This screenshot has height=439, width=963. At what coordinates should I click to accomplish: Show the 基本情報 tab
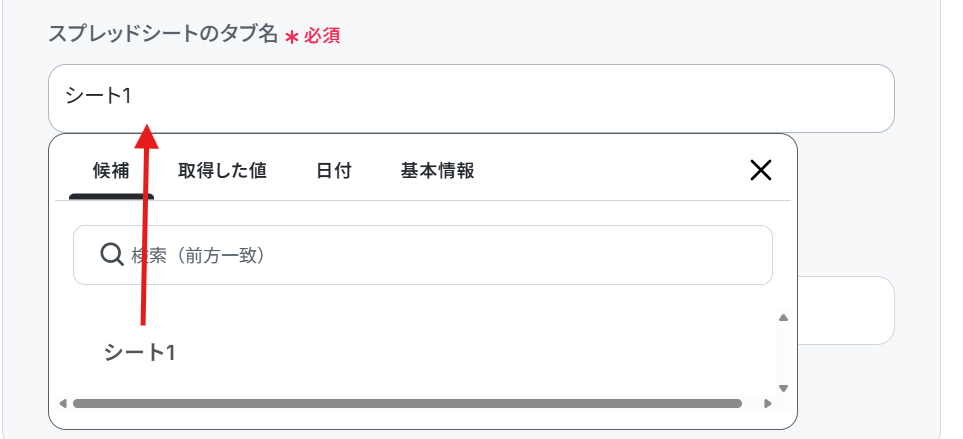point(437,171)
